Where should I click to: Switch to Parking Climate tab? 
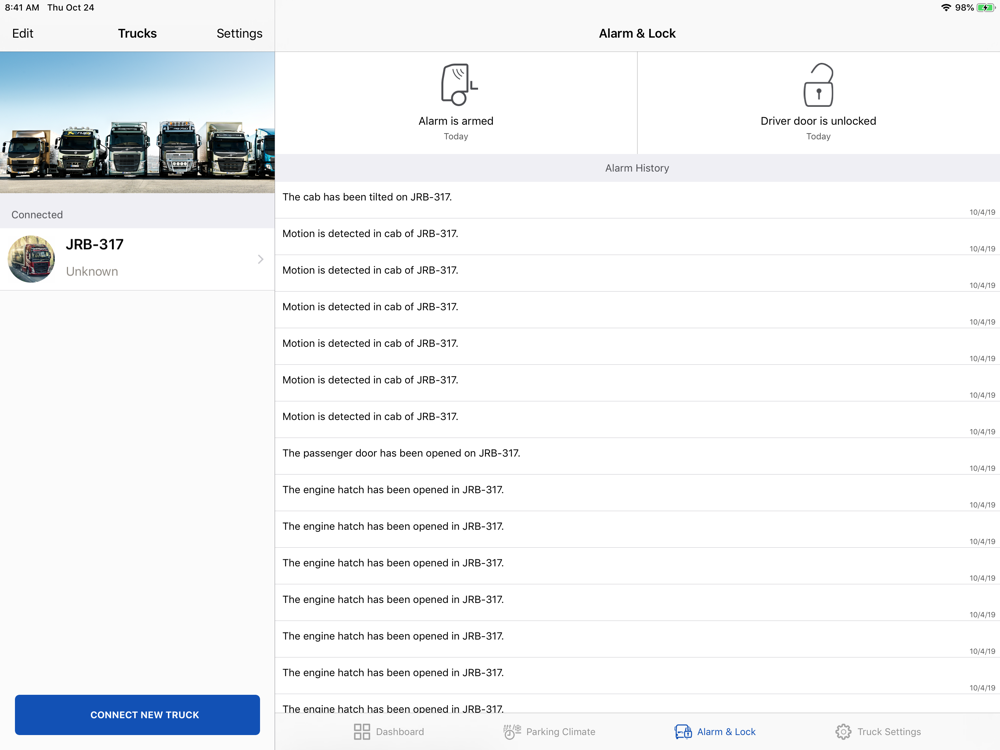[560, 732]
